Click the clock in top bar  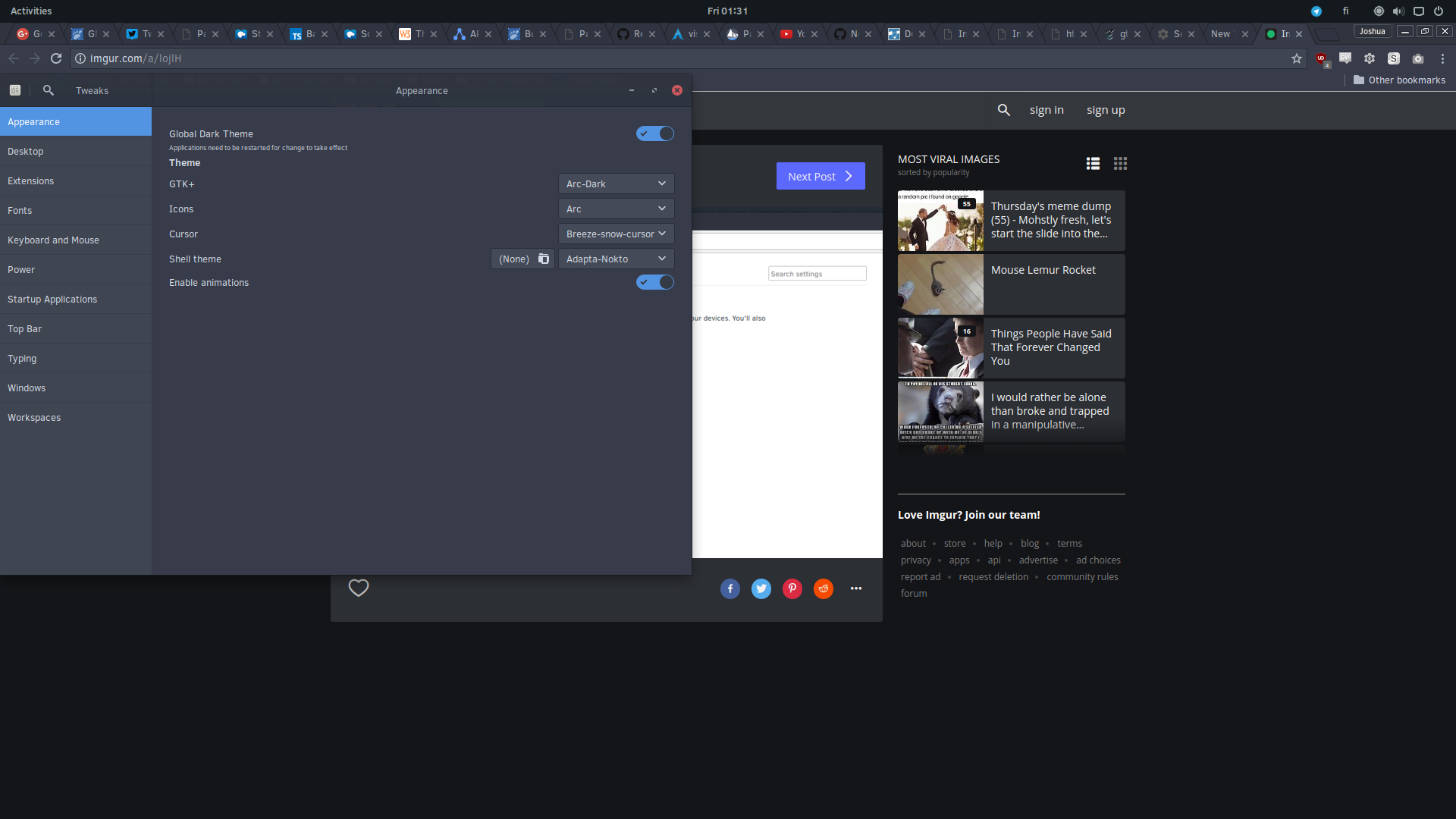(727, 11)
